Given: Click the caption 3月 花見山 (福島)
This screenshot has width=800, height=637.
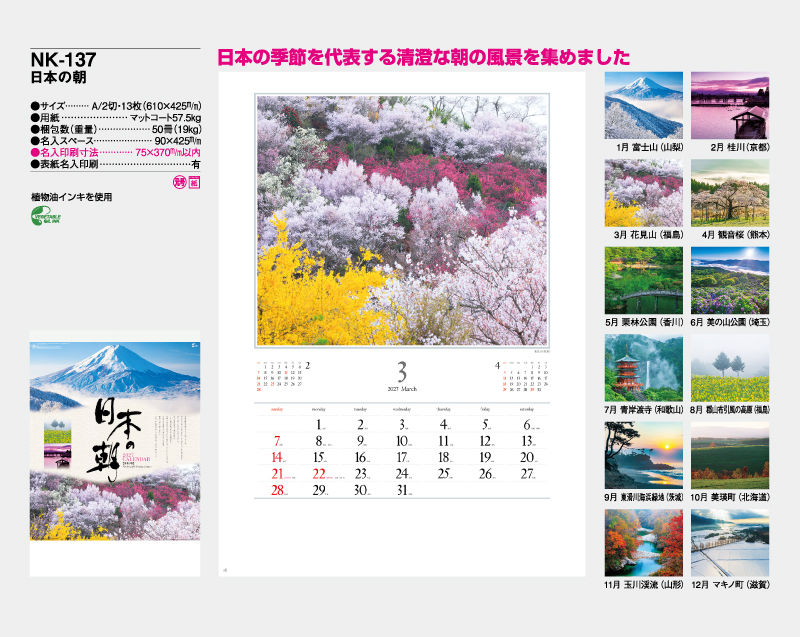Looking at the screenshot, I should click(x=648, y=235).
